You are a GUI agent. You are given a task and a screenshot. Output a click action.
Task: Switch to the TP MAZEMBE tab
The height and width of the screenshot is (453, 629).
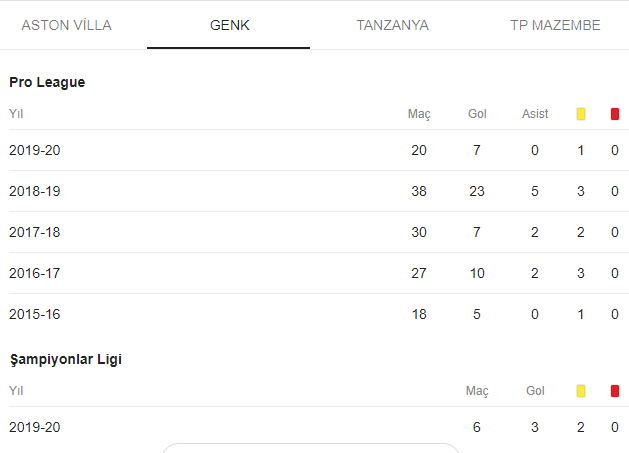[x=555, y=25]
